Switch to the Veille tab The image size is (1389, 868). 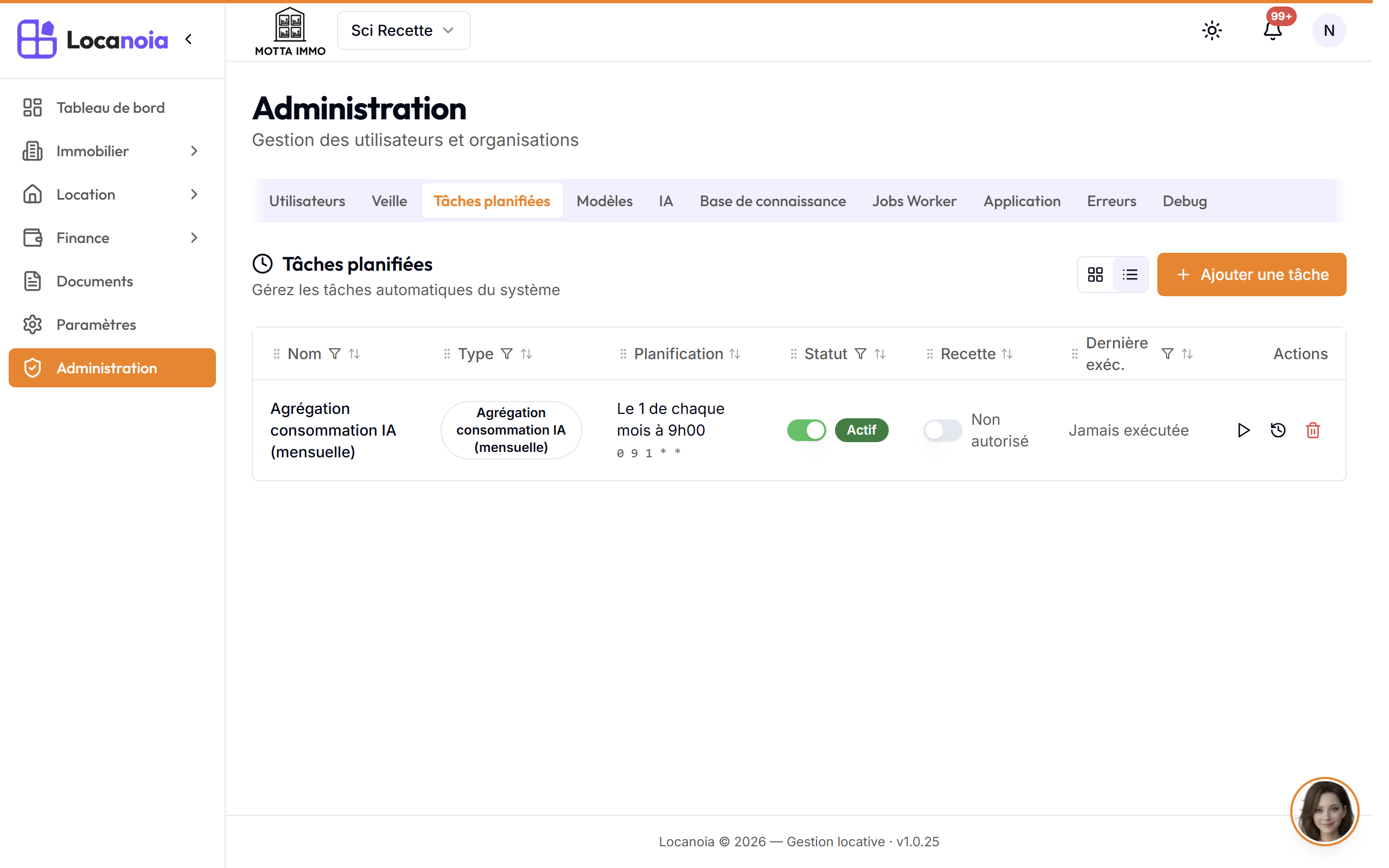coord(389,201)
